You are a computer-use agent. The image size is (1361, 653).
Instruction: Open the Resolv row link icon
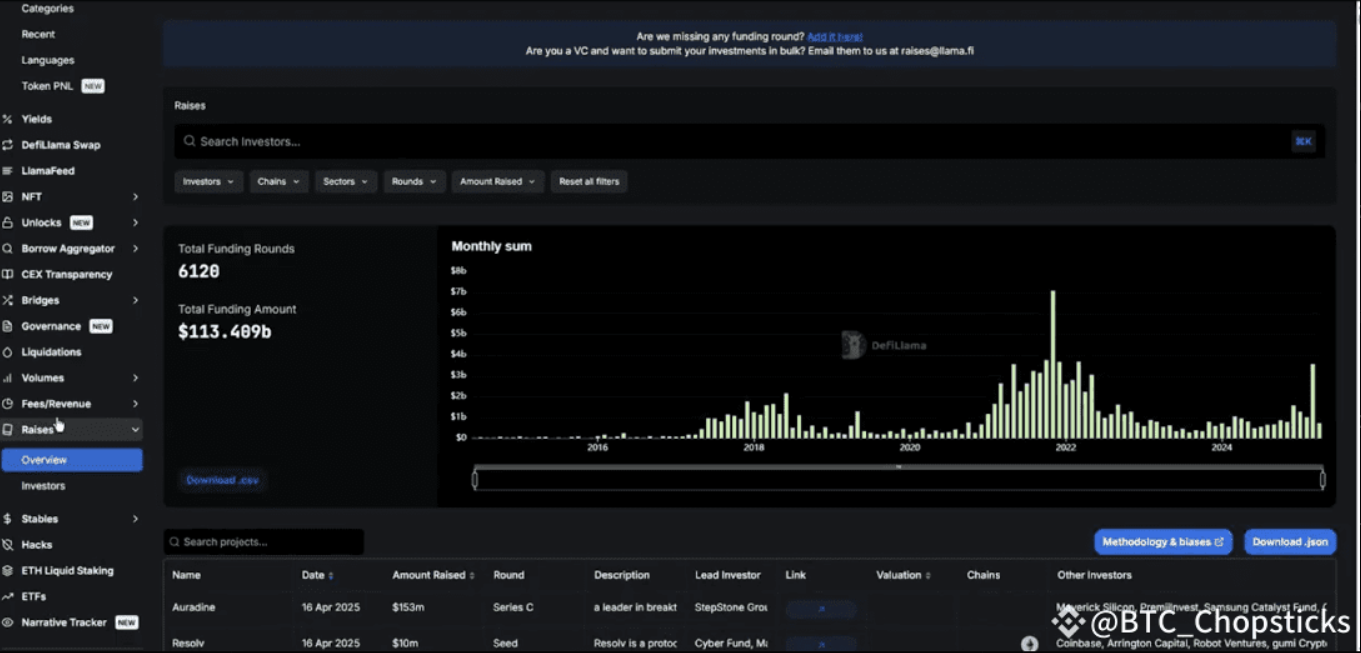(x=820, y=643)
